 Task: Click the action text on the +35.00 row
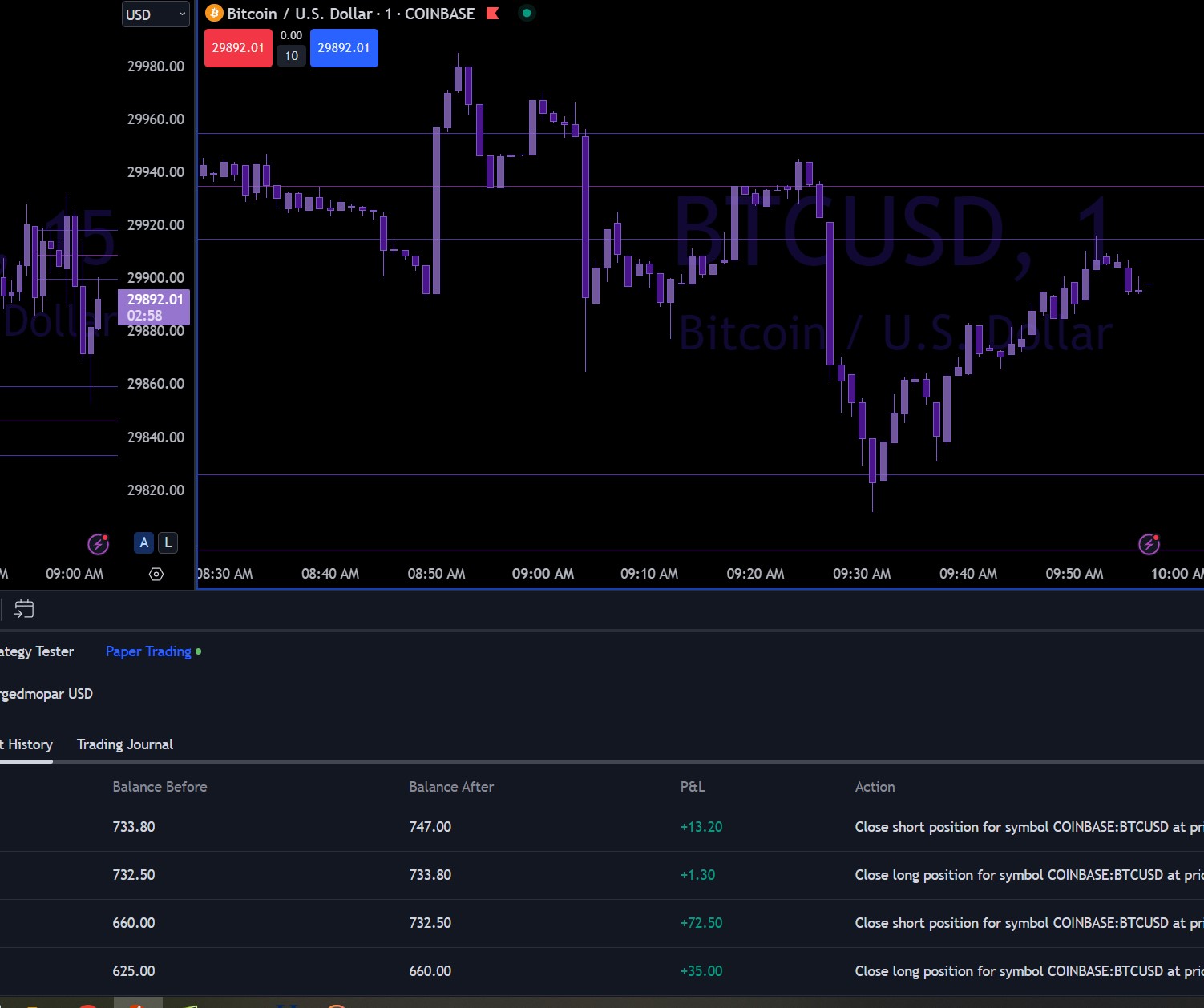tap(1029, 971)
